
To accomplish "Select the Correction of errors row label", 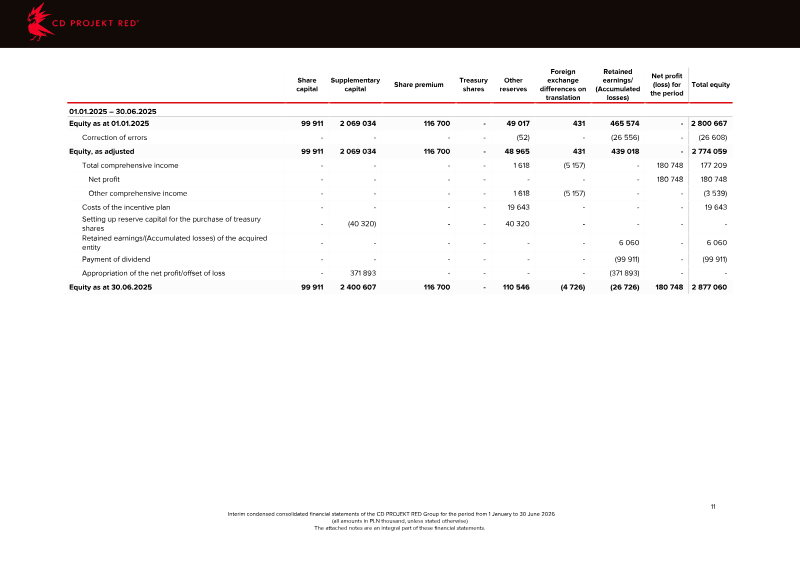I will pos(114,137).
